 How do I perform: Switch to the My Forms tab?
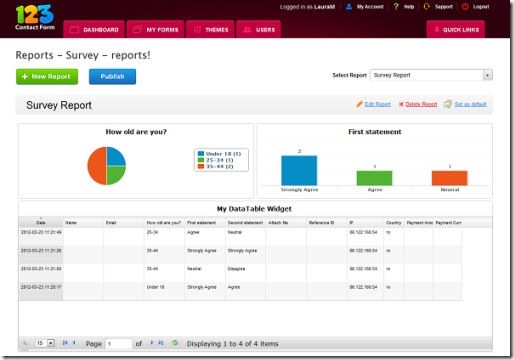pyautogui.click(x=155, y=29)
